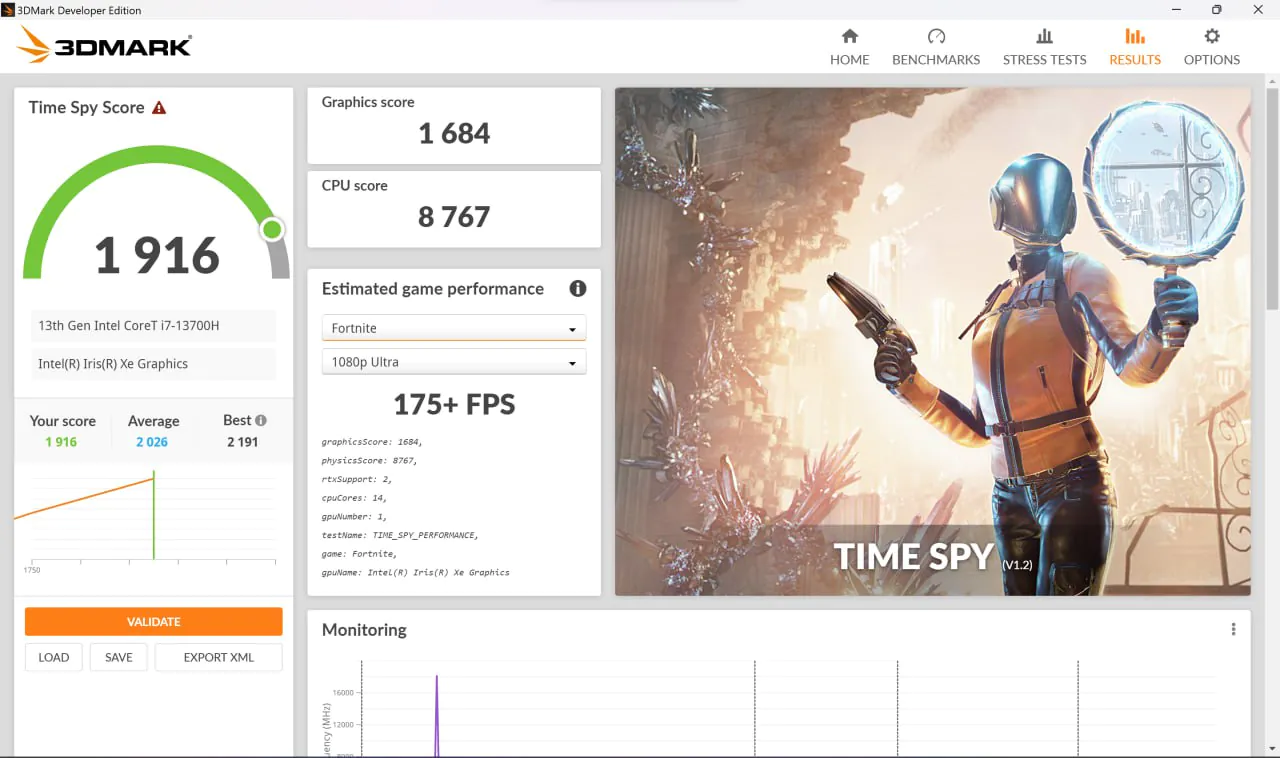Click the 175+ FPS estimate

454,404
